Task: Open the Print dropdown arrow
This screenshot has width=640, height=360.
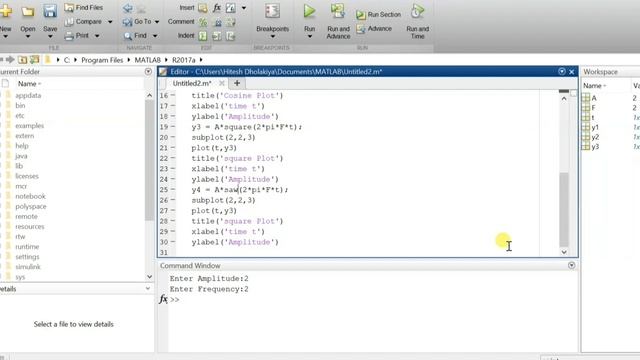Action: [x=97, y=36]
